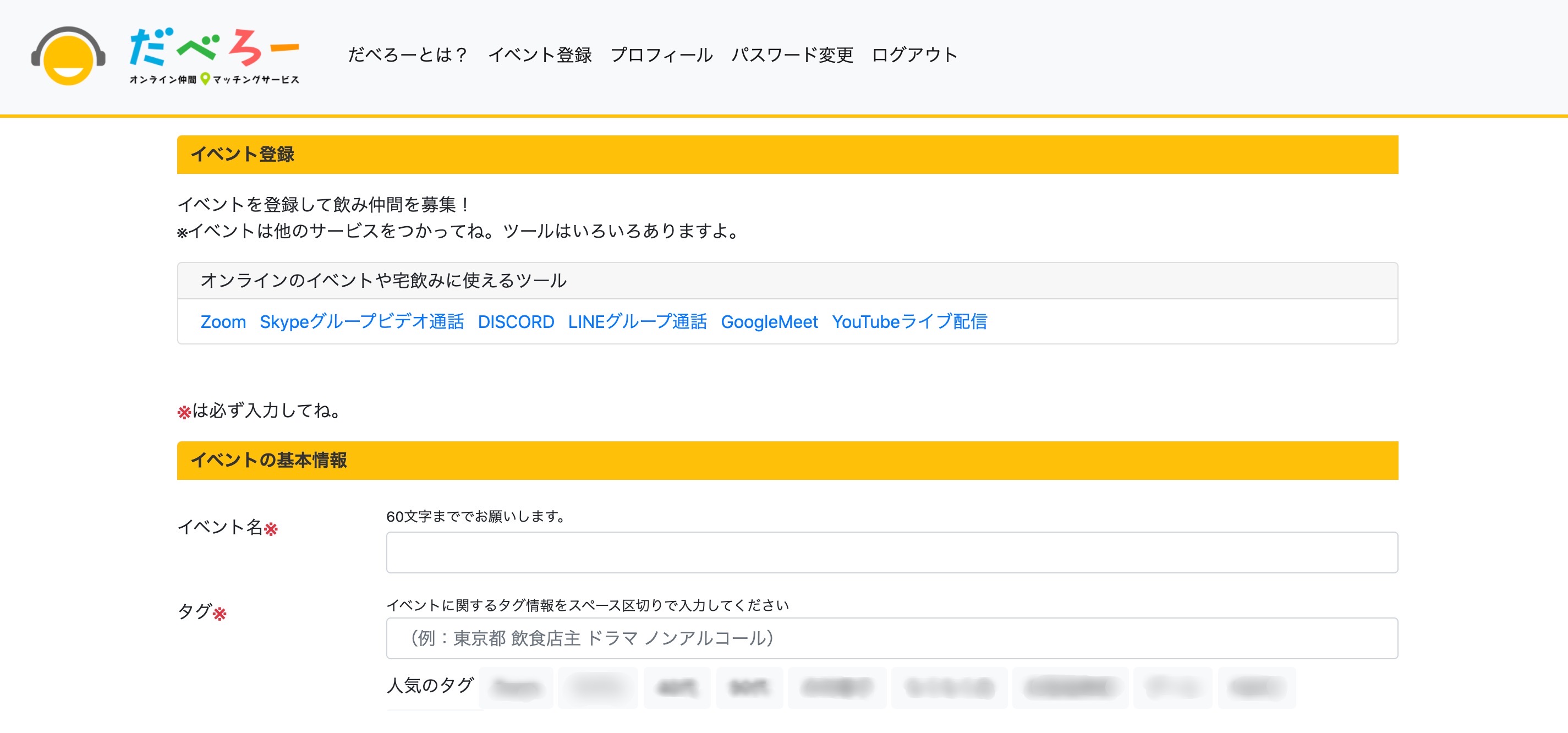1568x733 pixels.
Task: Click ログアウト to sign out
Action: click(x=915, y=55)
